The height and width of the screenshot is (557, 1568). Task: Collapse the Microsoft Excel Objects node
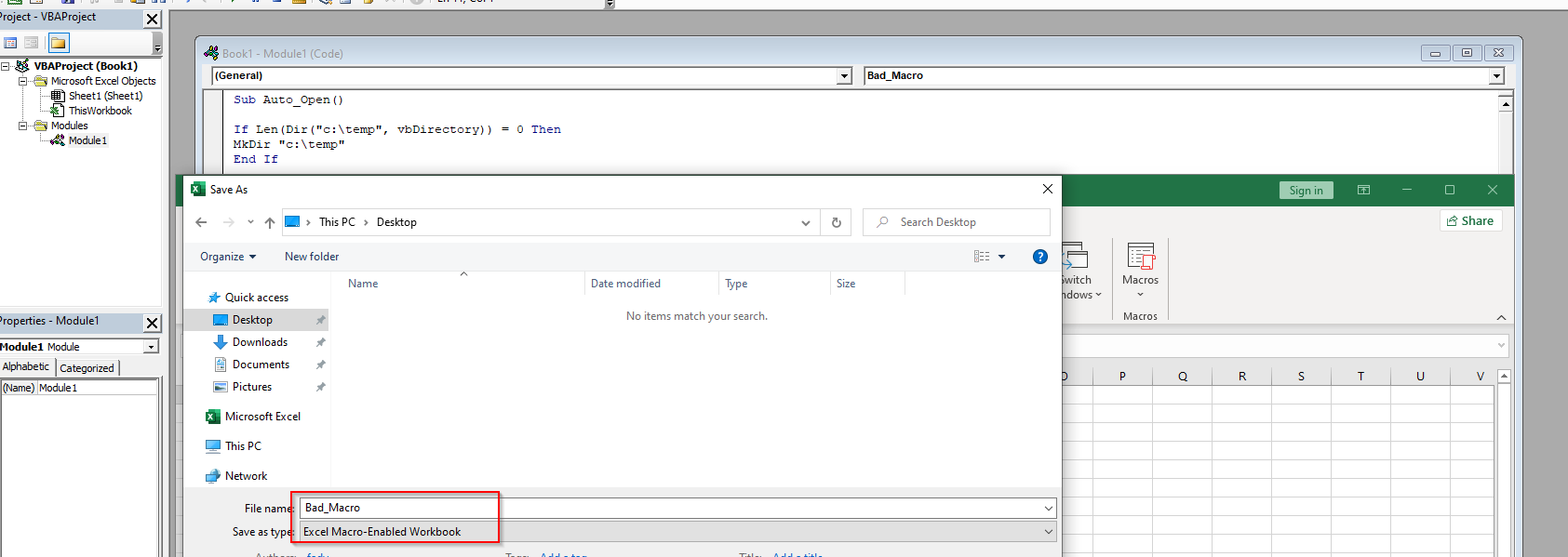(23, 81)
